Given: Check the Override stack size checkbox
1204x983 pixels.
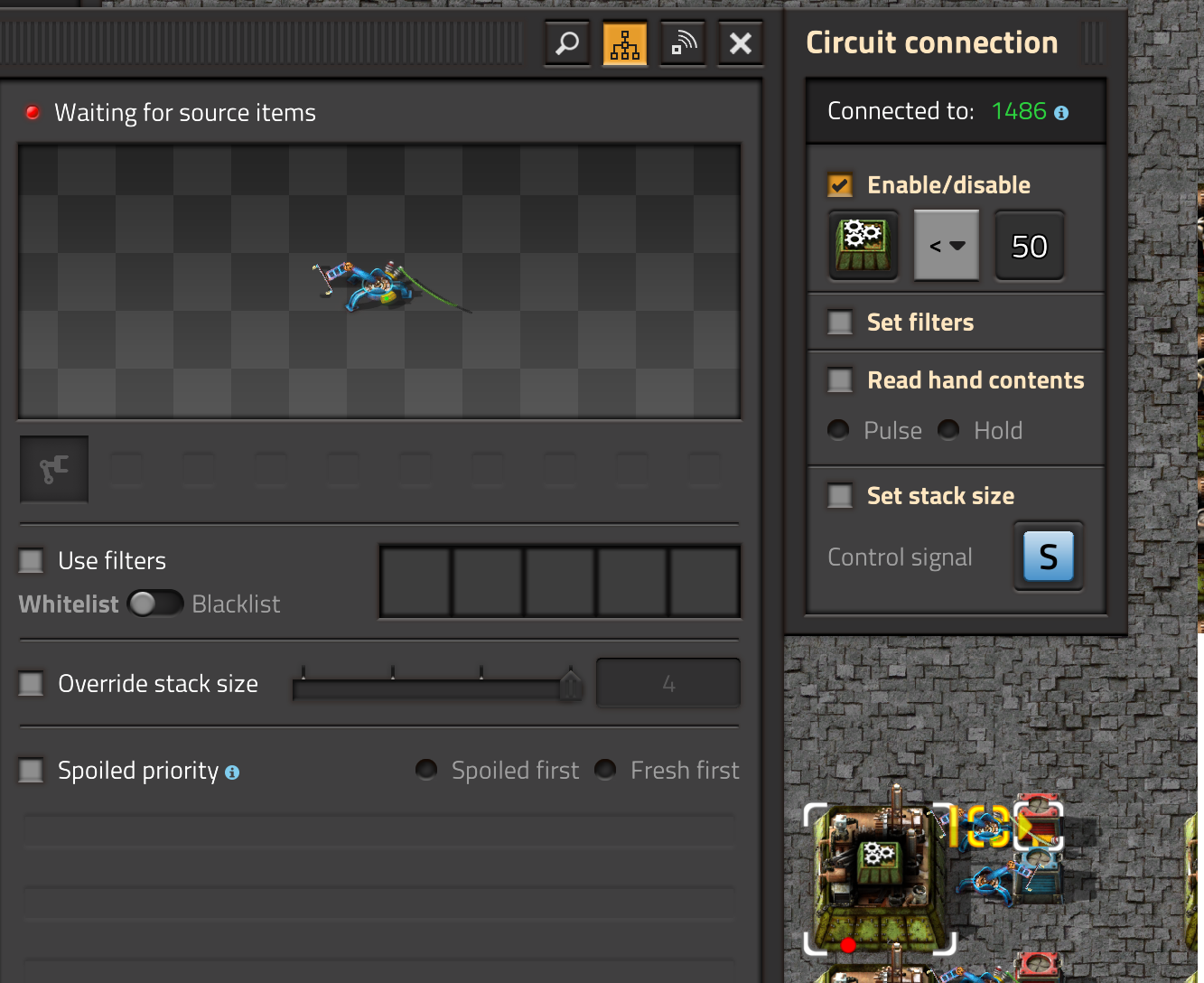Looking at the screenshot, I should click(31, 684).
